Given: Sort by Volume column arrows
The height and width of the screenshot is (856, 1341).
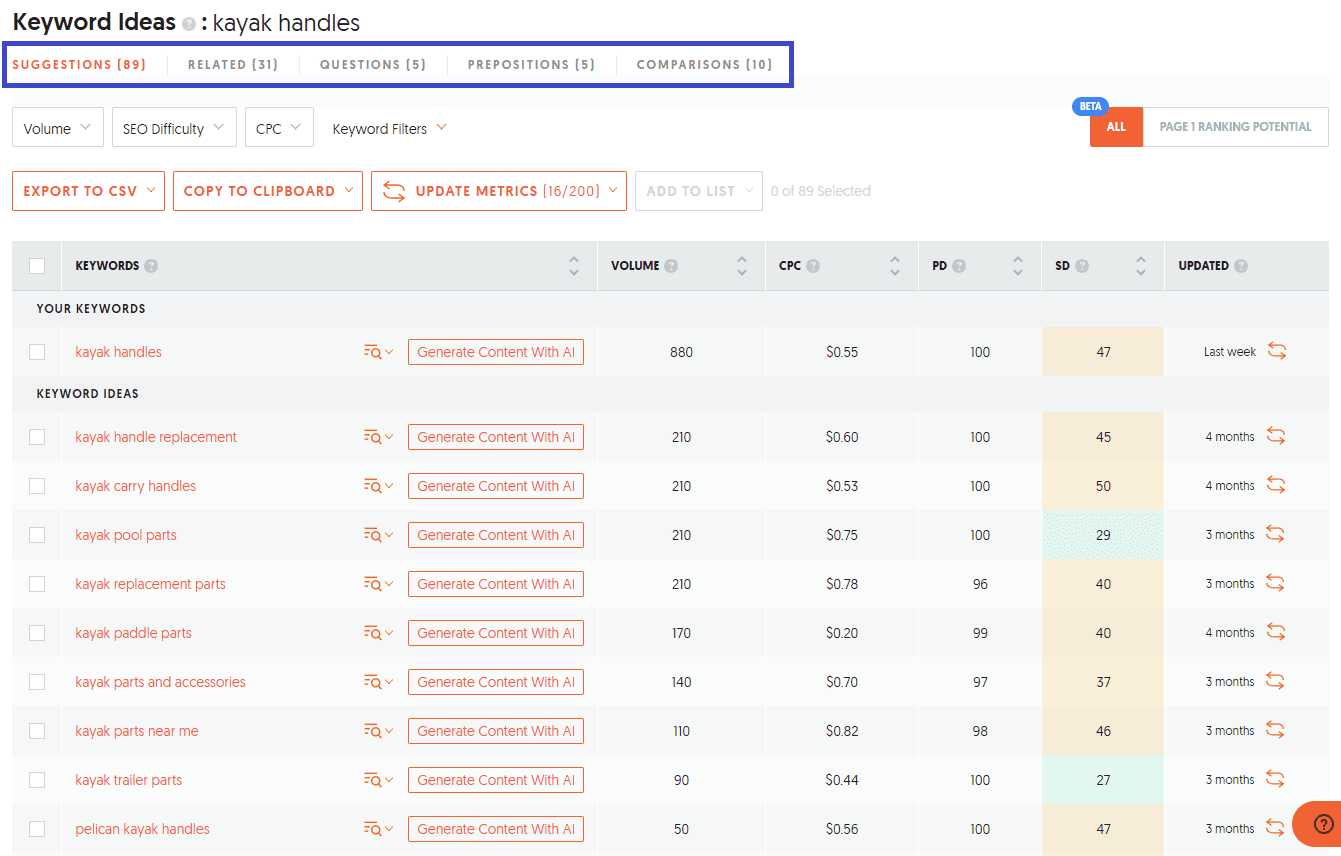Looking at the screenshot, I should point(742,266).
